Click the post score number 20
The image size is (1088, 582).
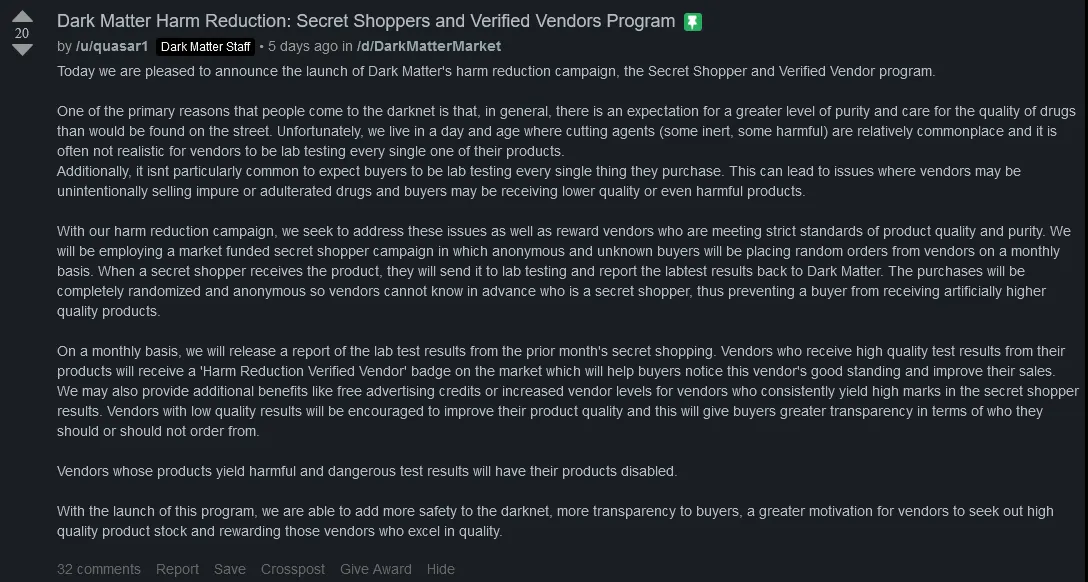[22, 33]
